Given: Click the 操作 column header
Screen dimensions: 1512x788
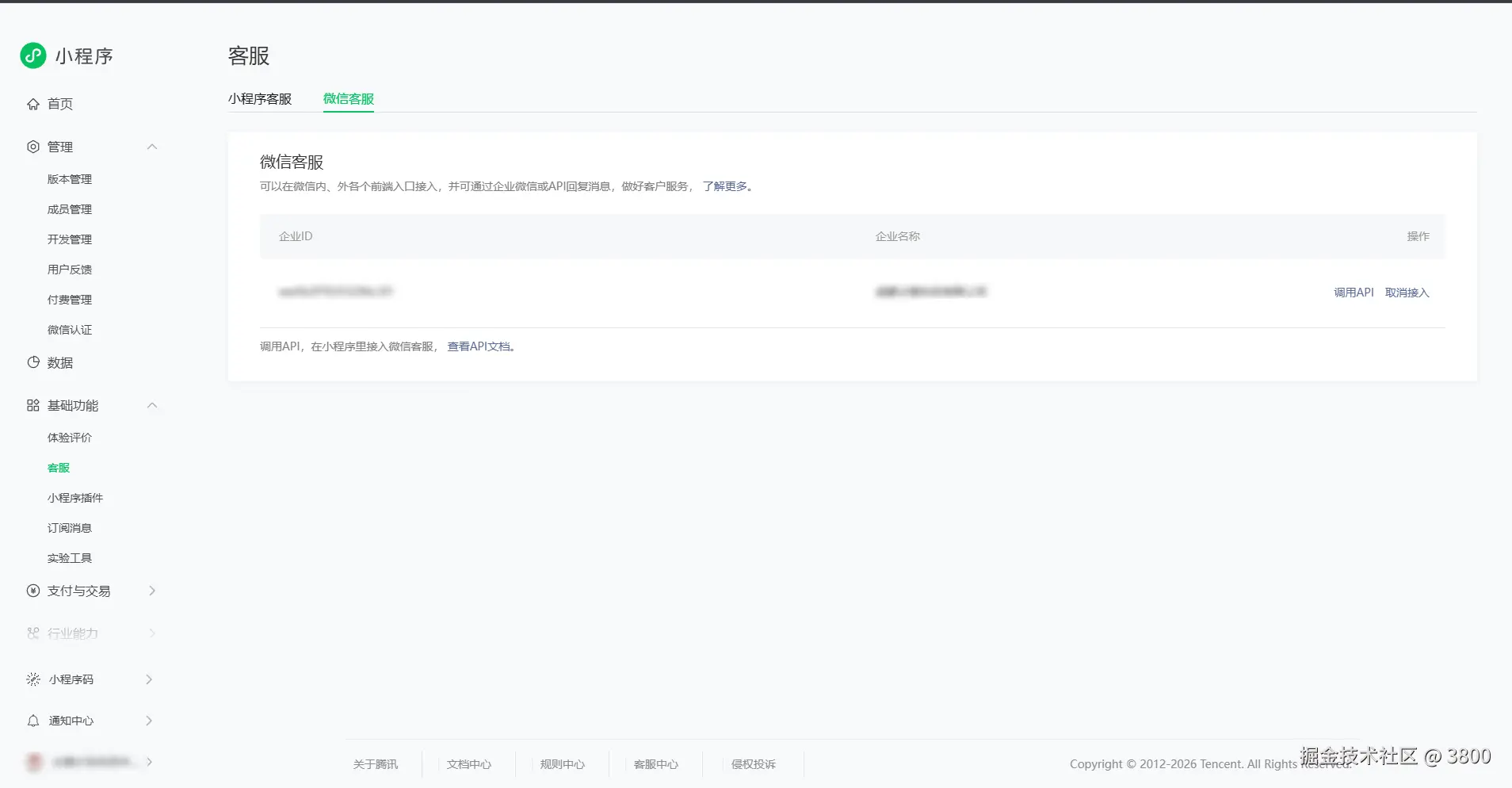Looking at the screenshot, I should 1418,236.
